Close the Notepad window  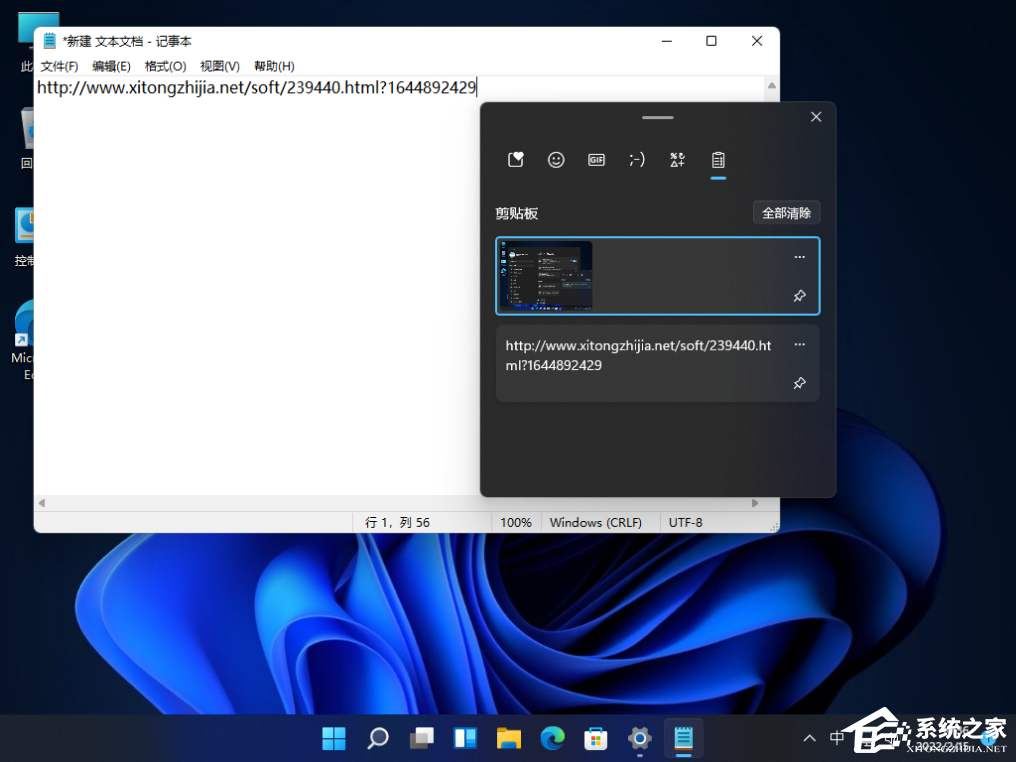[x=757, y=41]
